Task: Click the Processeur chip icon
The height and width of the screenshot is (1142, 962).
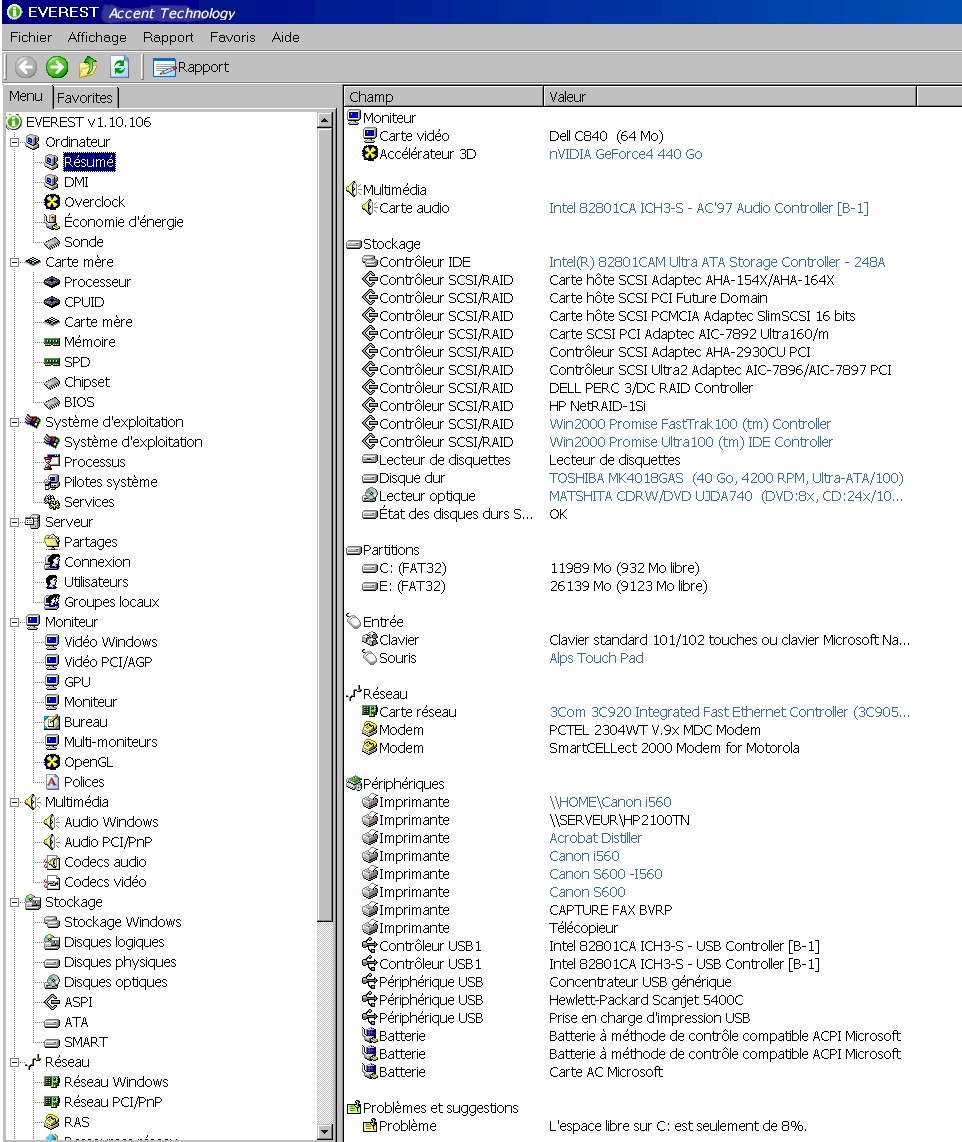Action: tap(52, 282)
